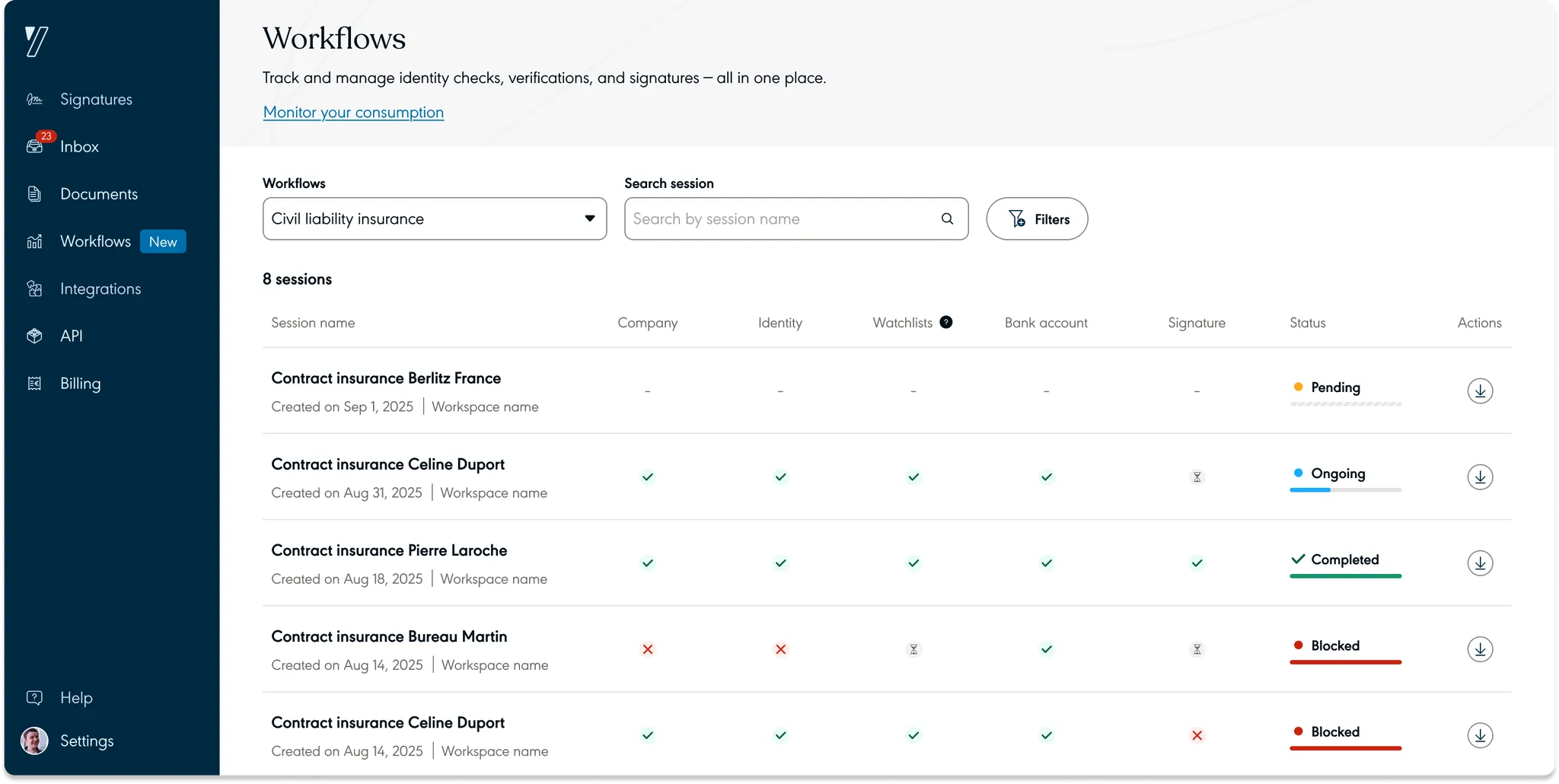Open Signatures in the sidebar
The image size is (1559, 784).
point(96,99)
